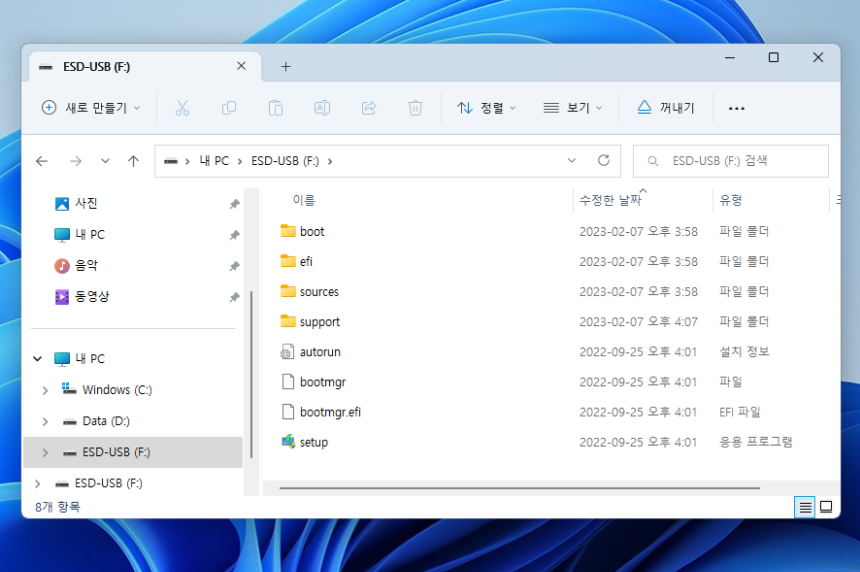Click the bootmgr.efi file icon
860x572 pixels.
(288, 412)
